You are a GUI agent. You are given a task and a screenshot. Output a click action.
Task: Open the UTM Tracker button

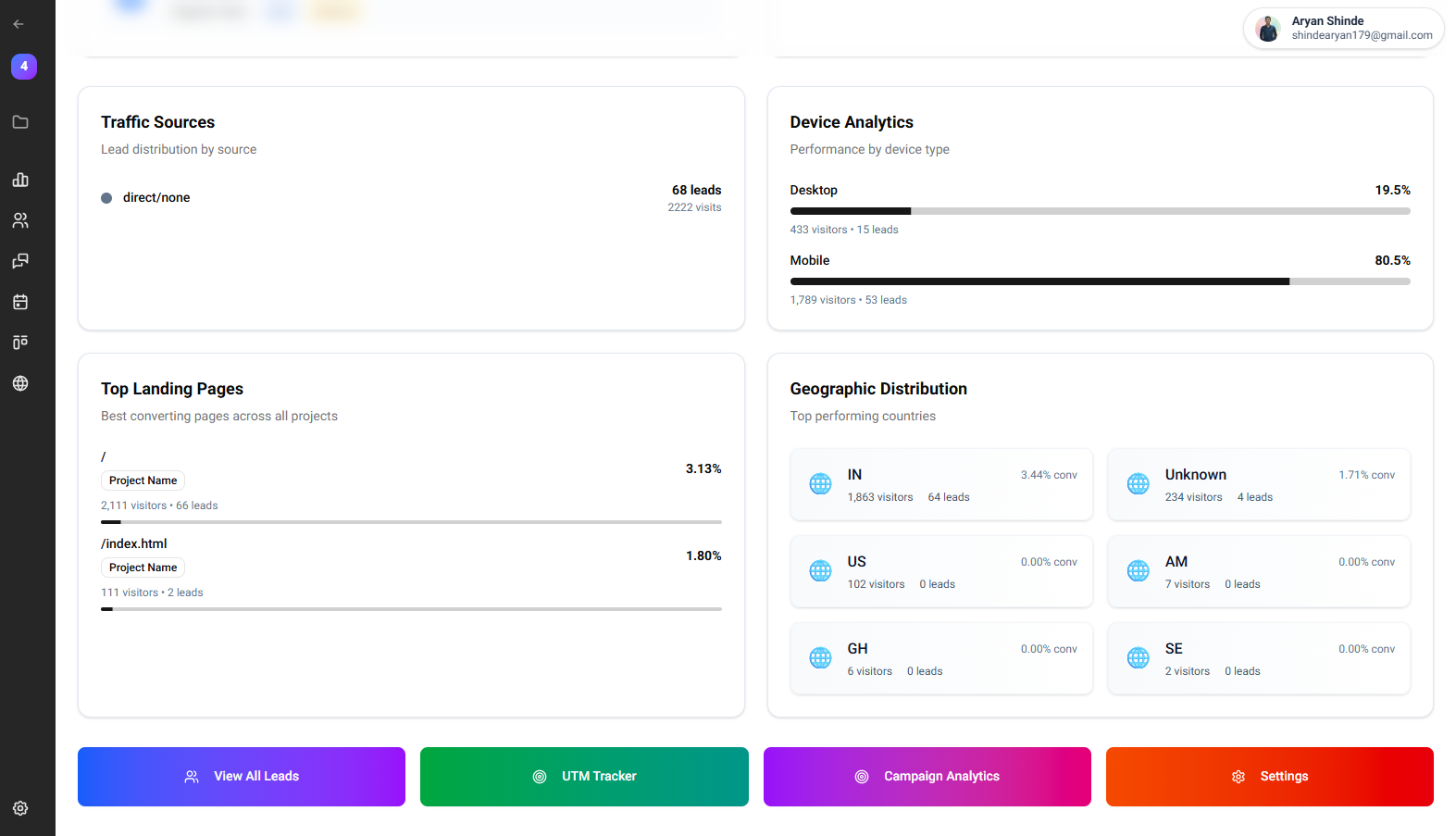tap(584, 777)
